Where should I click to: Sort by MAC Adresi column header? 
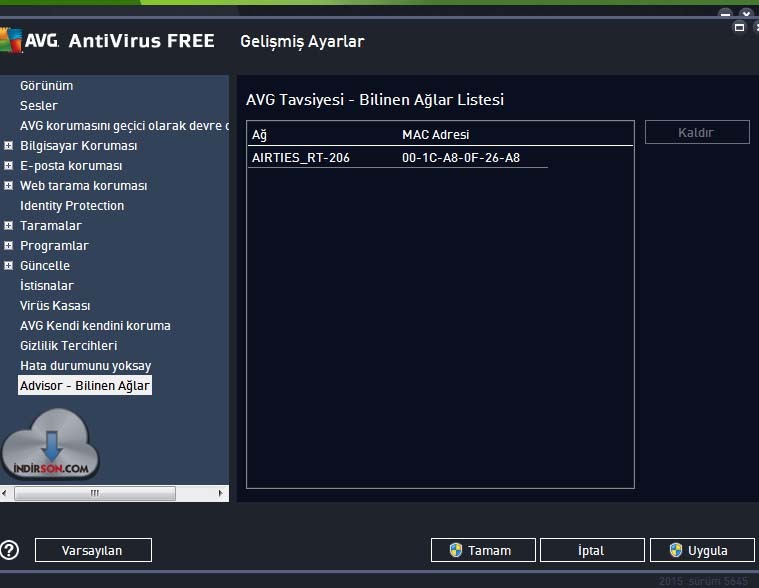pyautogui.click(x=436, y=135)
